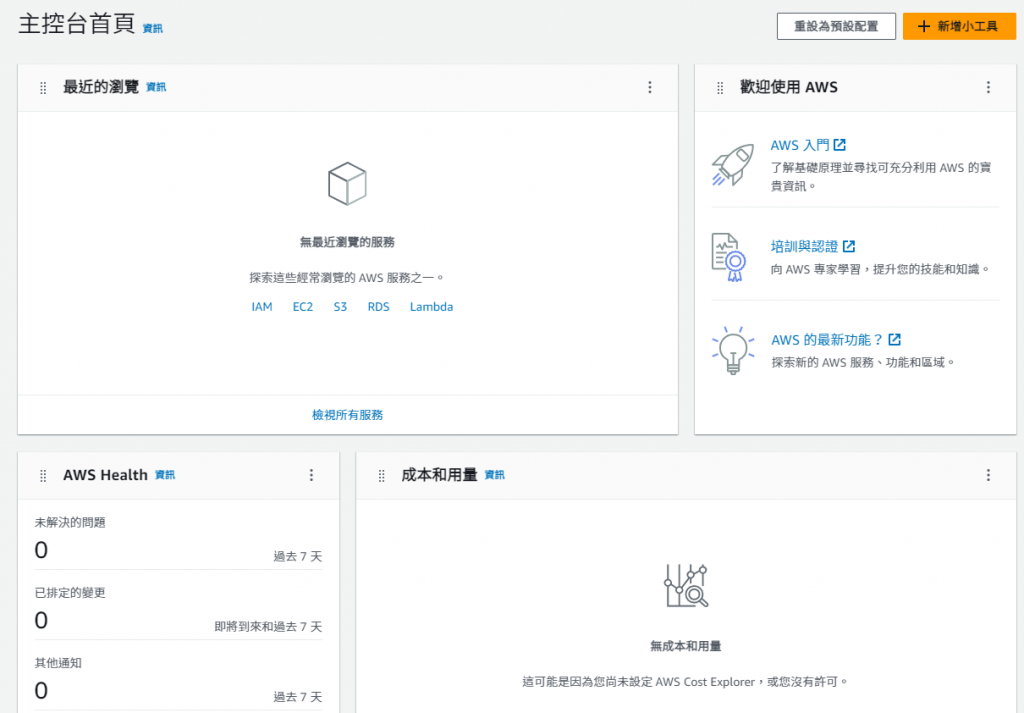
Task: Open the Lambda service link
Action: coord(431,307)
